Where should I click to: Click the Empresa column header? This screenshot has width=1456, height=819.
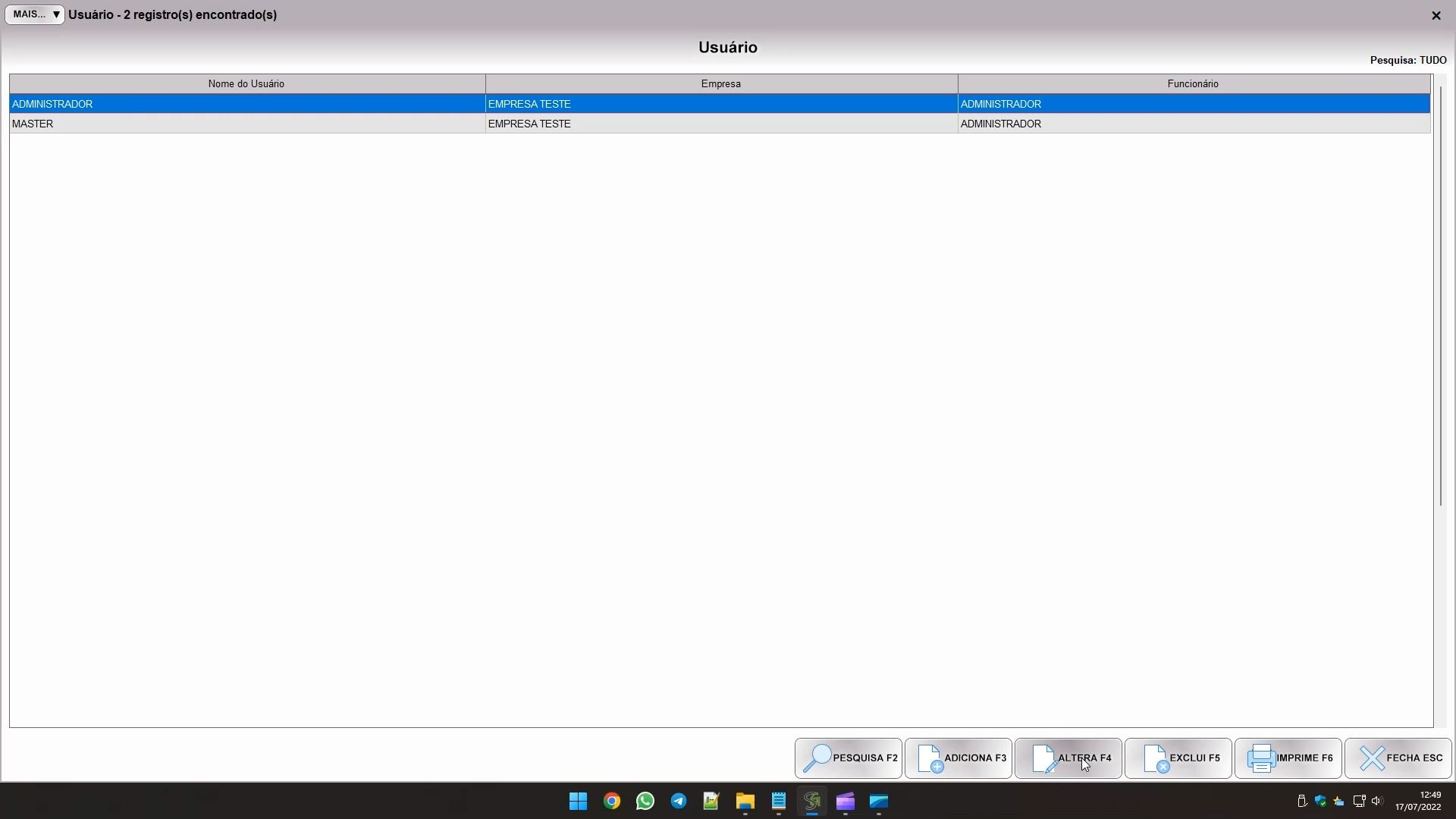click(x=720, y=84)
